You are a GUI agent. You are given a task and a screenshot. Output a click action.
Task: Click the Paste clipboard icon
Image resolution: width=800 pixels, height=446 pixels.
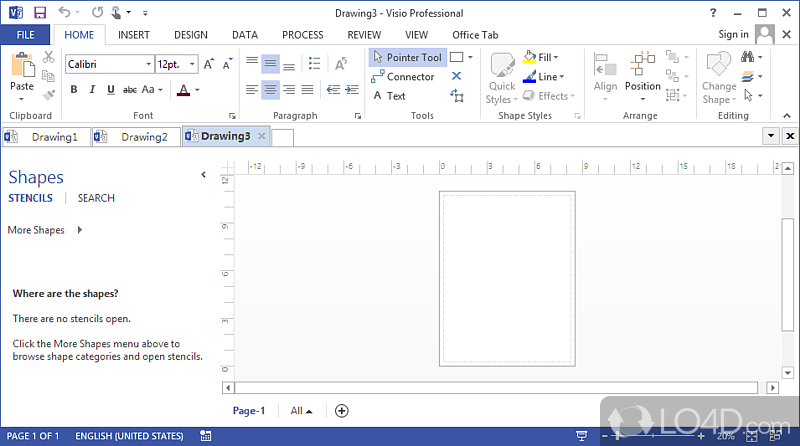click(x=22, y=66)
